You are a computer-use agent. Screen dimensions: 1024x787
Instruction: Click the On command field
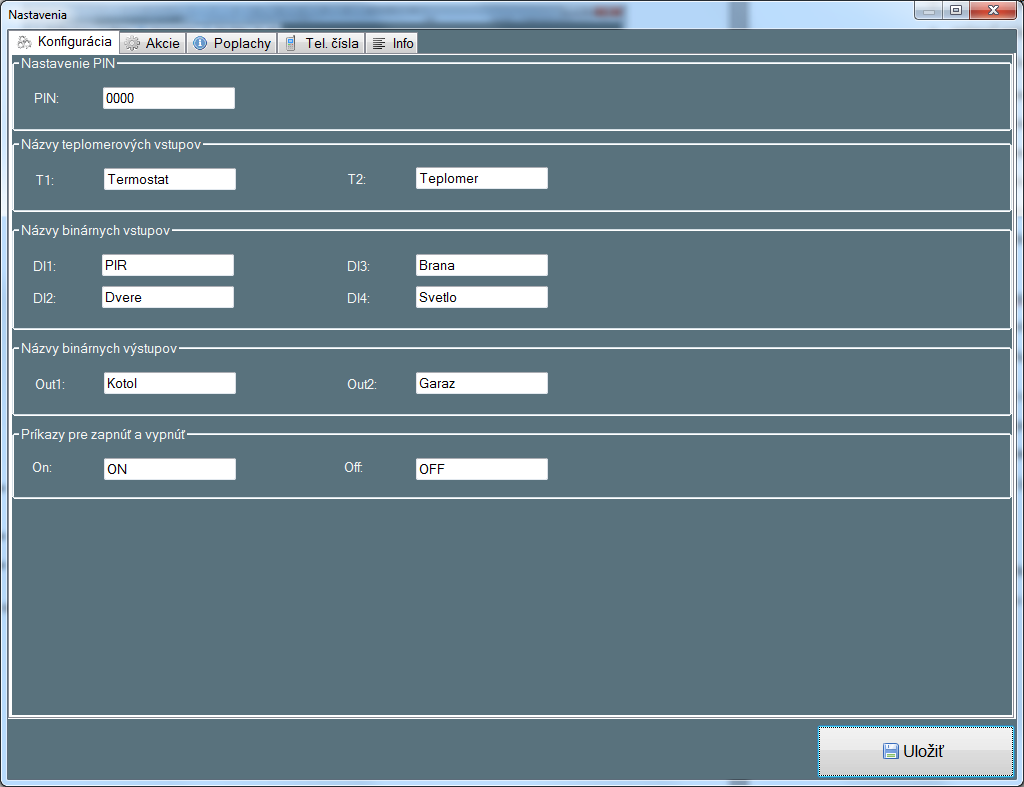tap(170, 469)
